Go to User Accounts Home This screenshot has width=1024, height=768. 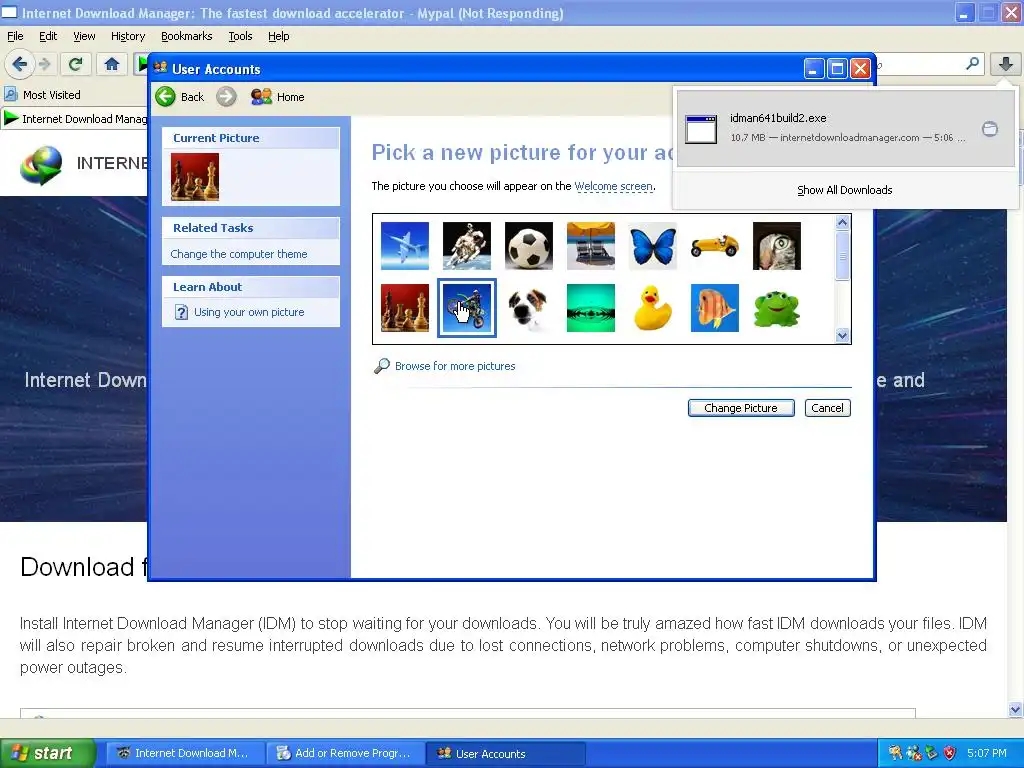click(x=278, y=97)
